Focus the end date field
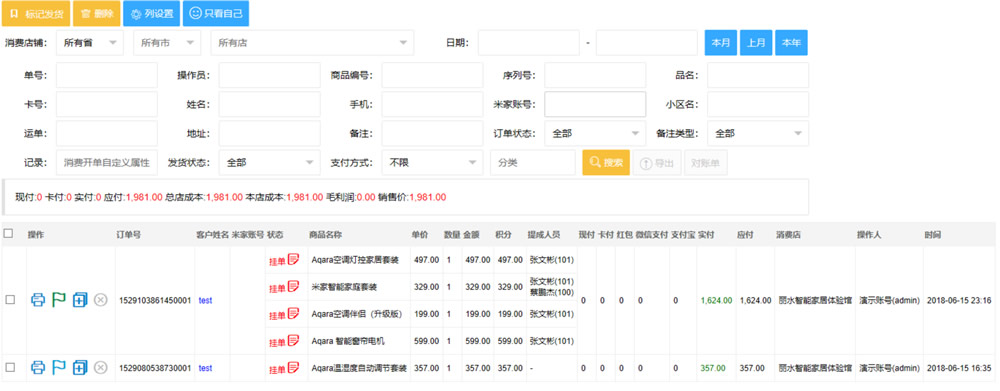This screenshot has height=391, width=1000. click(647, 43)
